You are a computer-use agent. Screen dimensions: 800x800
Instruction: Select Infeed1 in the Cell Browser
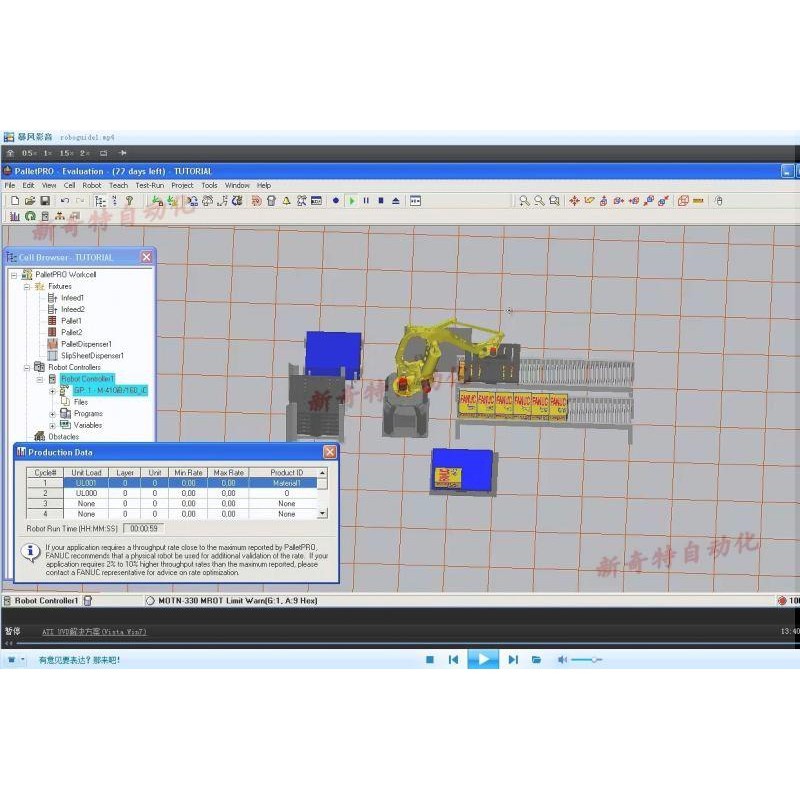pyautogui.click(x=72, y=298)
